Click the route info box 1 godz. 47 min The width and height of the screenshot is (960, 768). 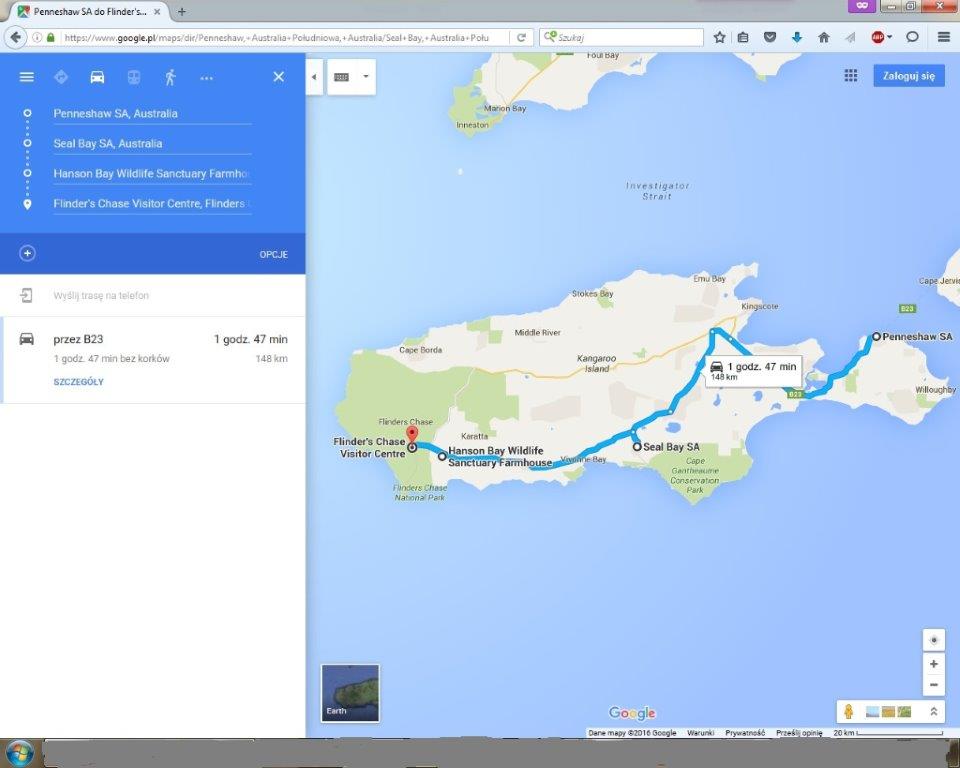click(x=753, y=371)
